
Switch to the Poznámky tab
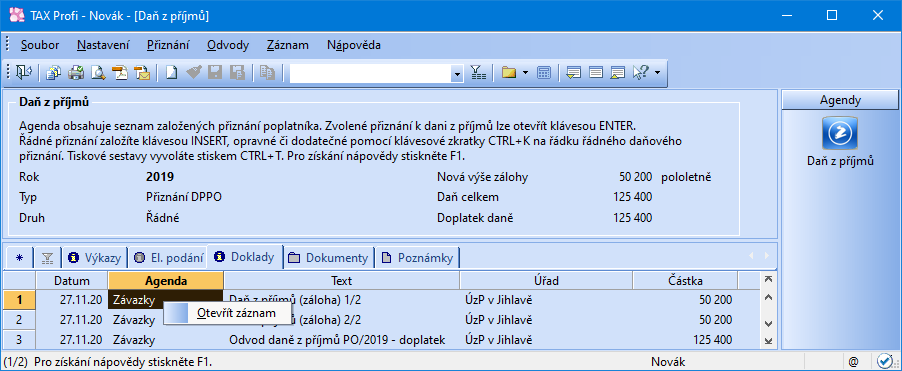(x=417, y=258)
